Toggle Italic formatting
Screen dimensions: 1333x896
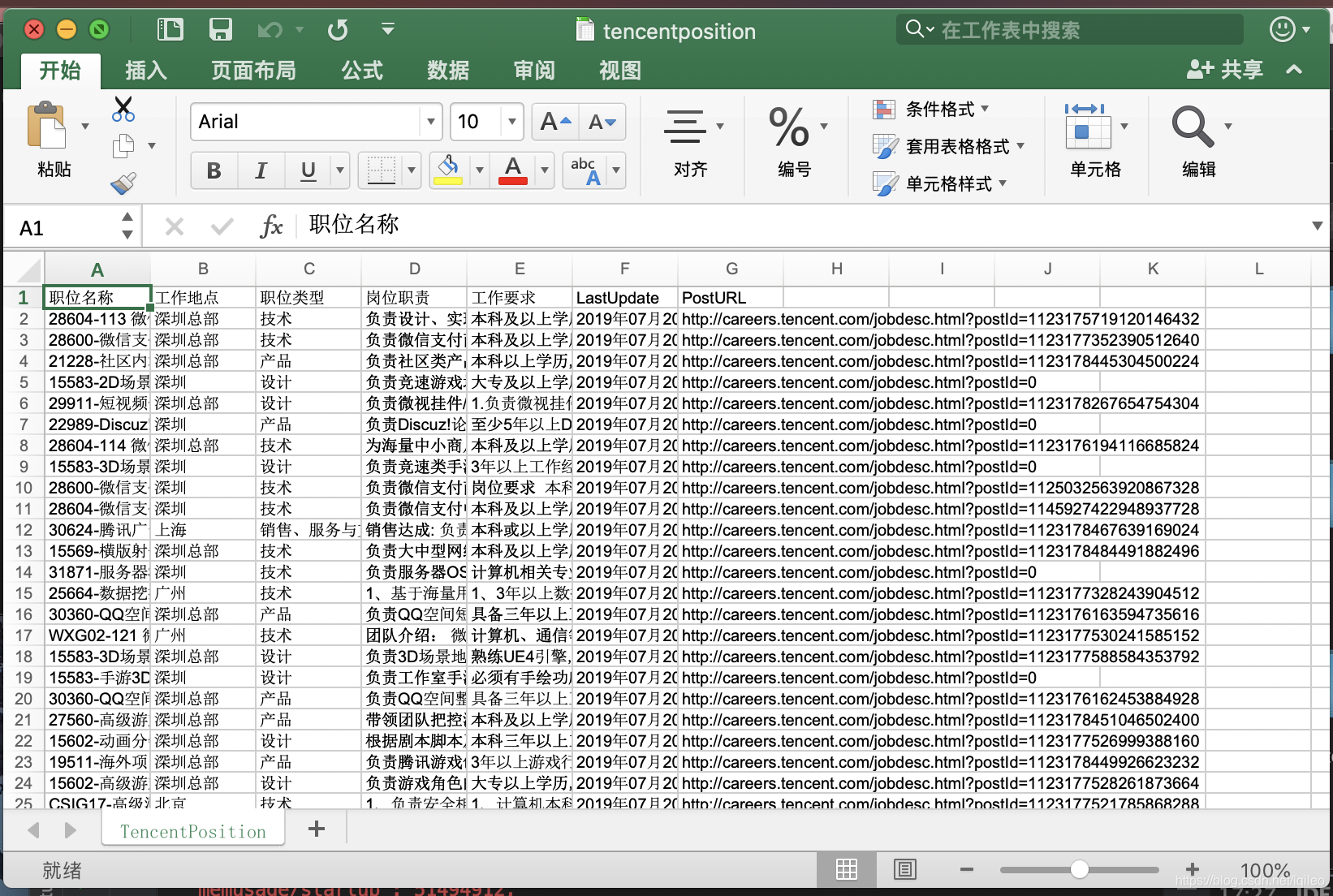click(261, 170)
